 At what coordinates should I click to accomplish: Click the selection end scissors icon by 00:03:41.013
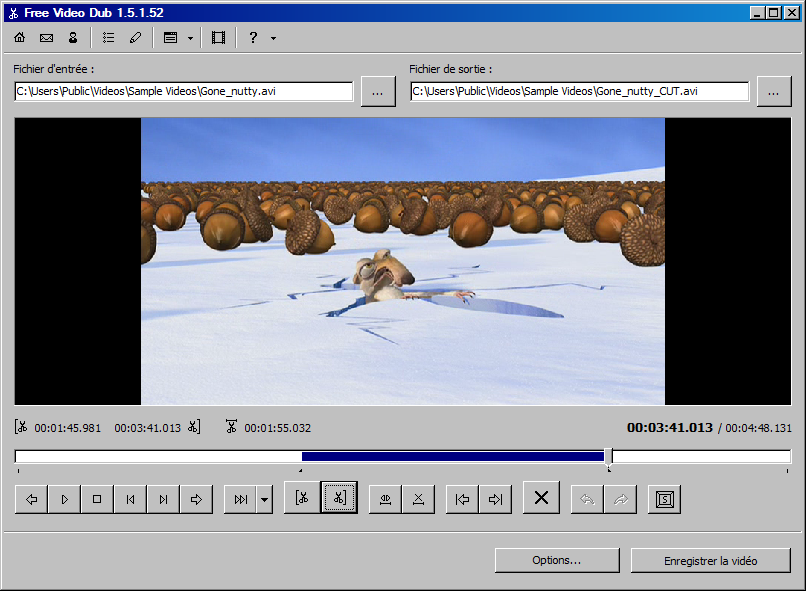(193, 427)
